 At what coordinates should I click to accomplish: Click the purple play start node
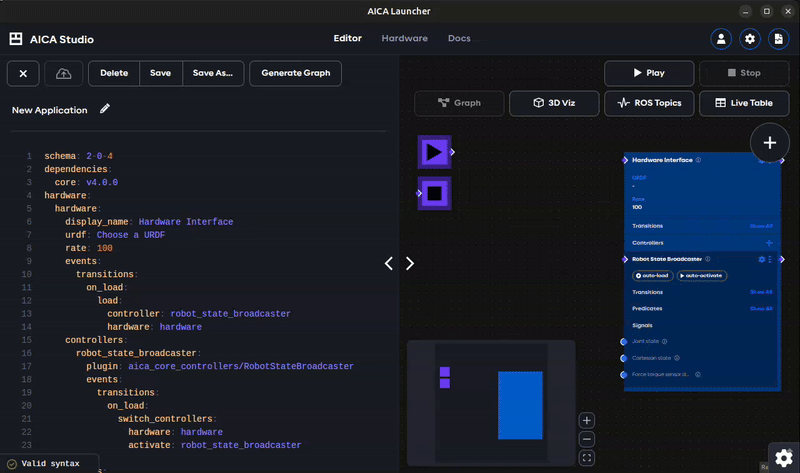click(435, 152)
